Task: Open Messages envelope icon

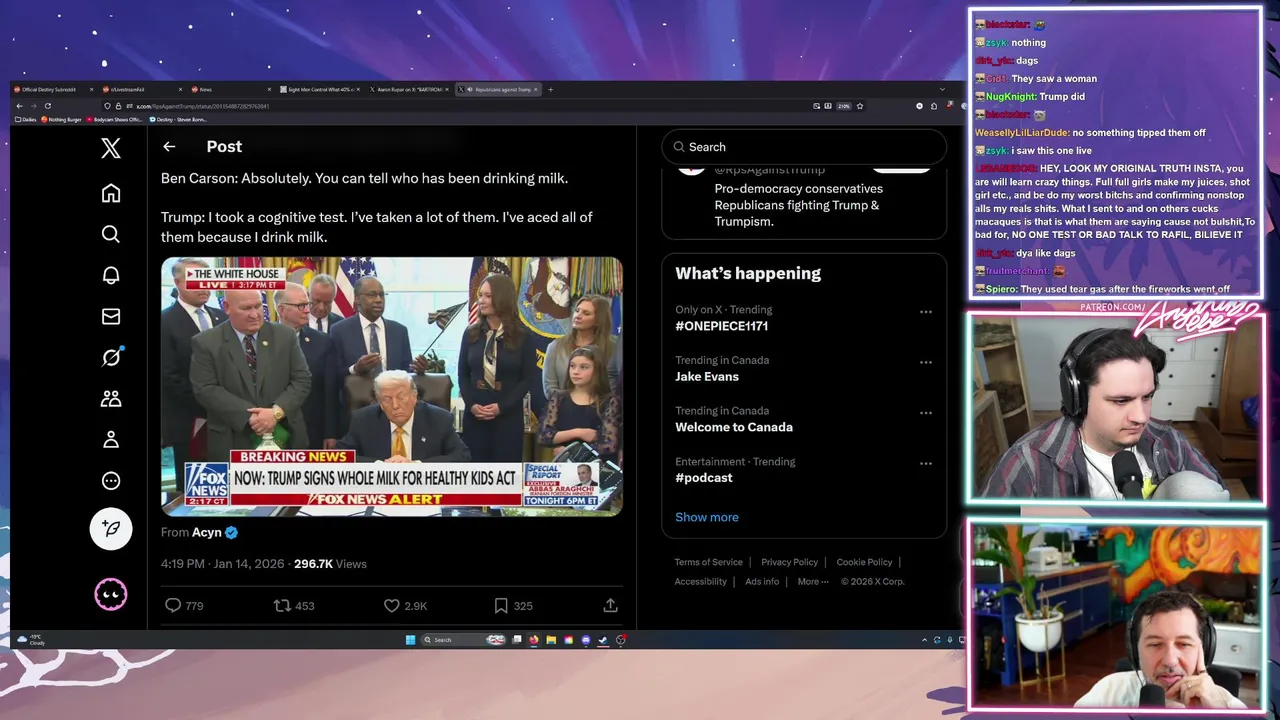Action: 111,316
